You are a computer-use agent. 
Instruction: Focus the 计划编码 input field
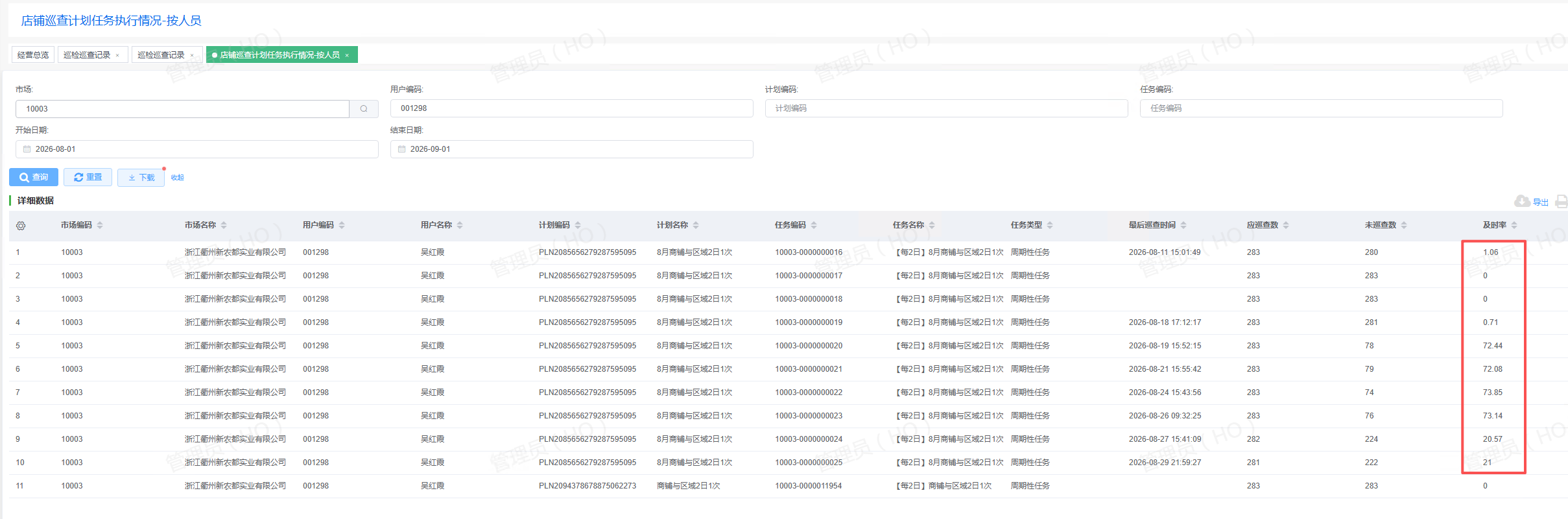point(947,108)
